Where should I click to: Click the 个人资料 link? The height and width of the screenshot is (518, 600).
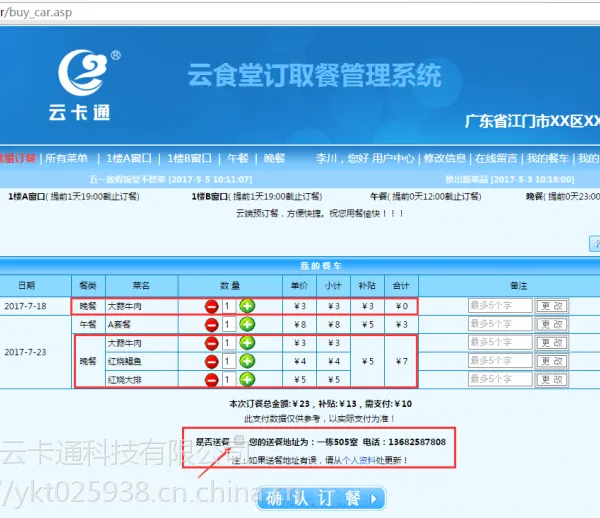(359, 460)
